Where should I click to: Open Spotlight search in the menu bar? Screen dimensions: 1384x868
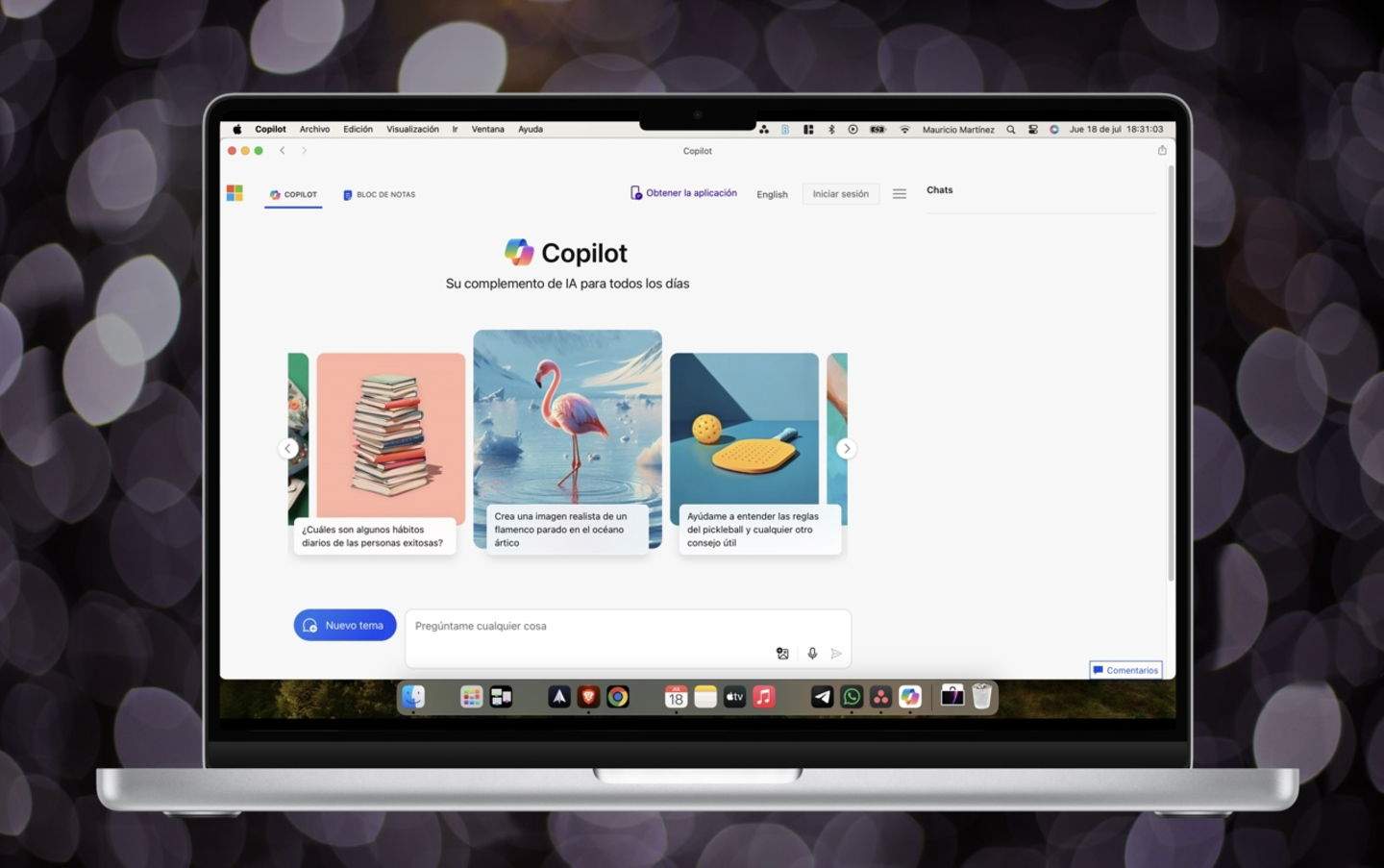(x=1011, y=128)
